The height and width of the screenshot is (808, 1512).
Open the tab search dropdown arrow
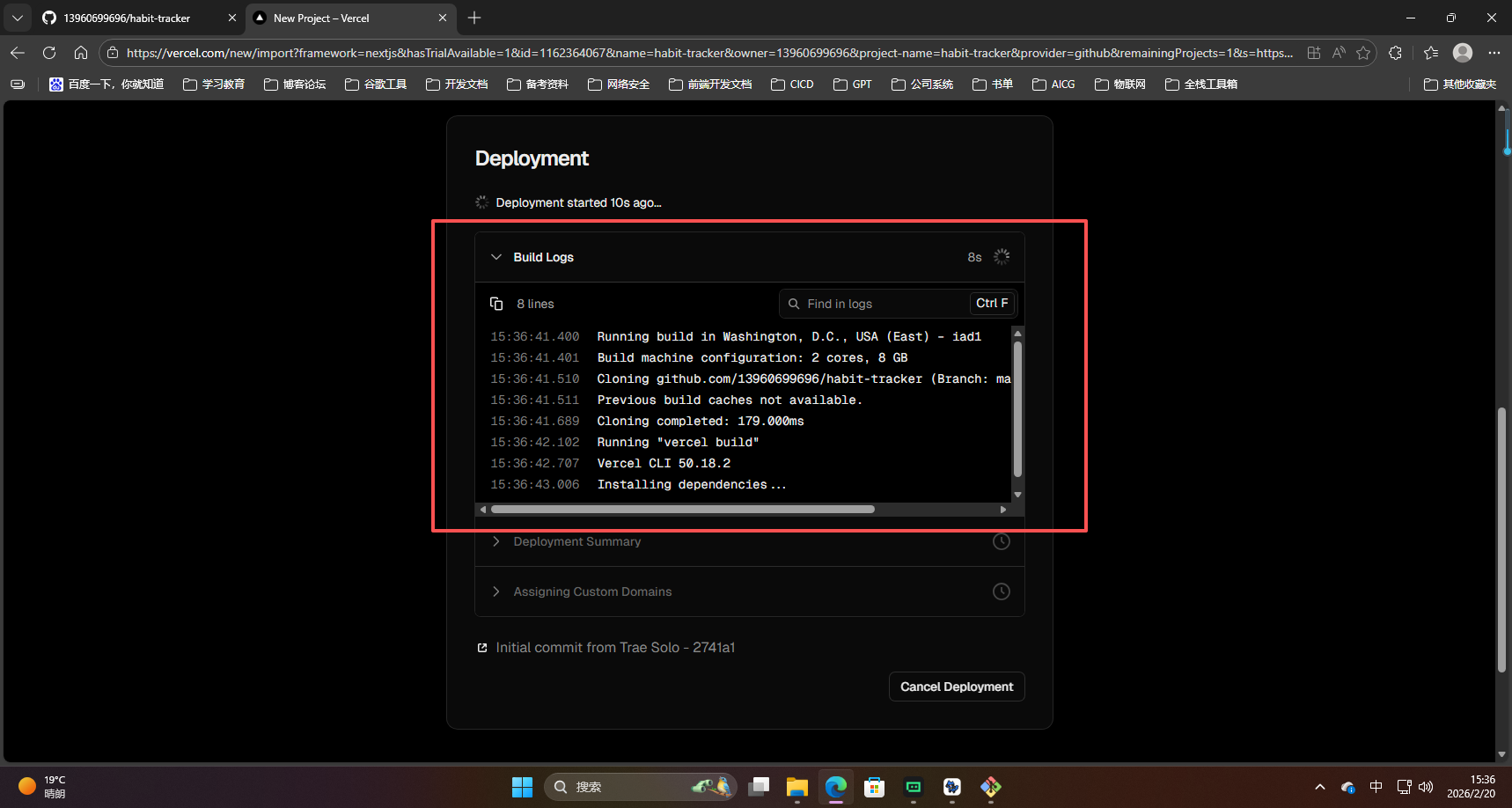18,18
